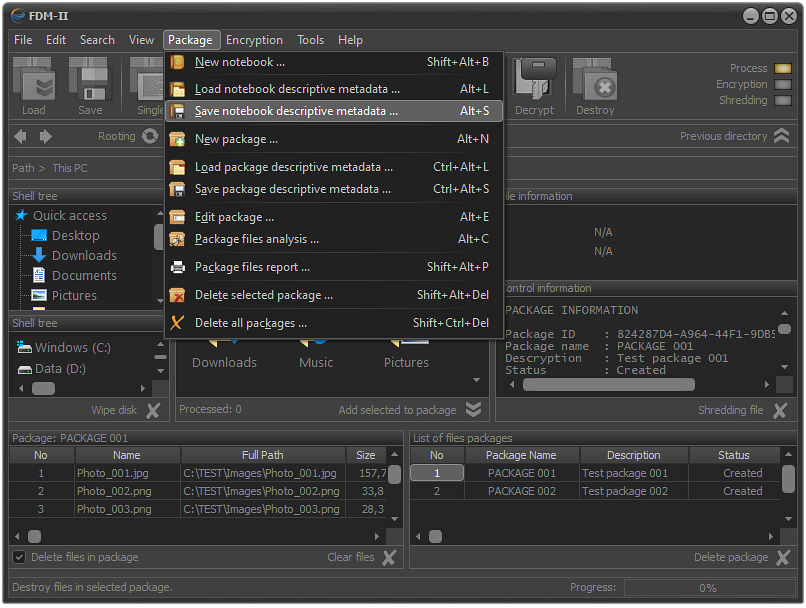Click the Clear files label
This screenshot has height=608, width=806.
(351, 557)
